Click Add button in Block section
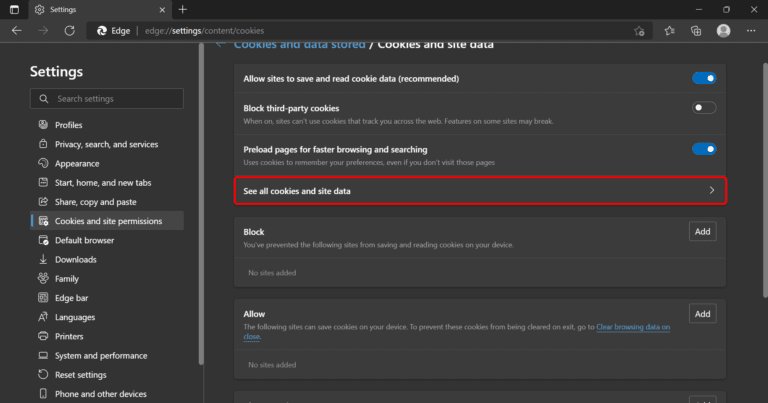The width and height of the screenshot is (768, 403). tap(703, 232)
